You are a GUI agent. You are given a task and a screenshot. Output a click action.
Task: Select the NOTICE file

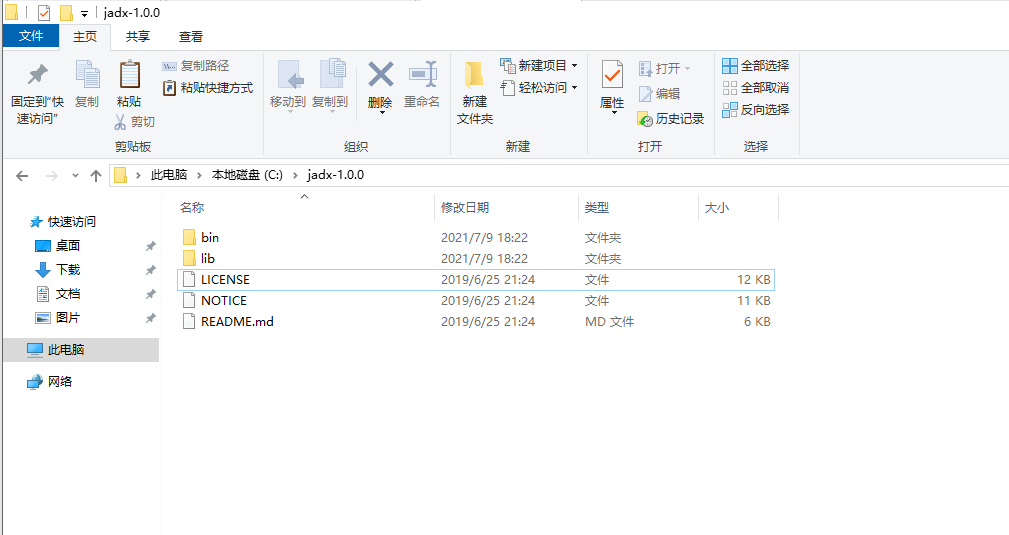475,301
